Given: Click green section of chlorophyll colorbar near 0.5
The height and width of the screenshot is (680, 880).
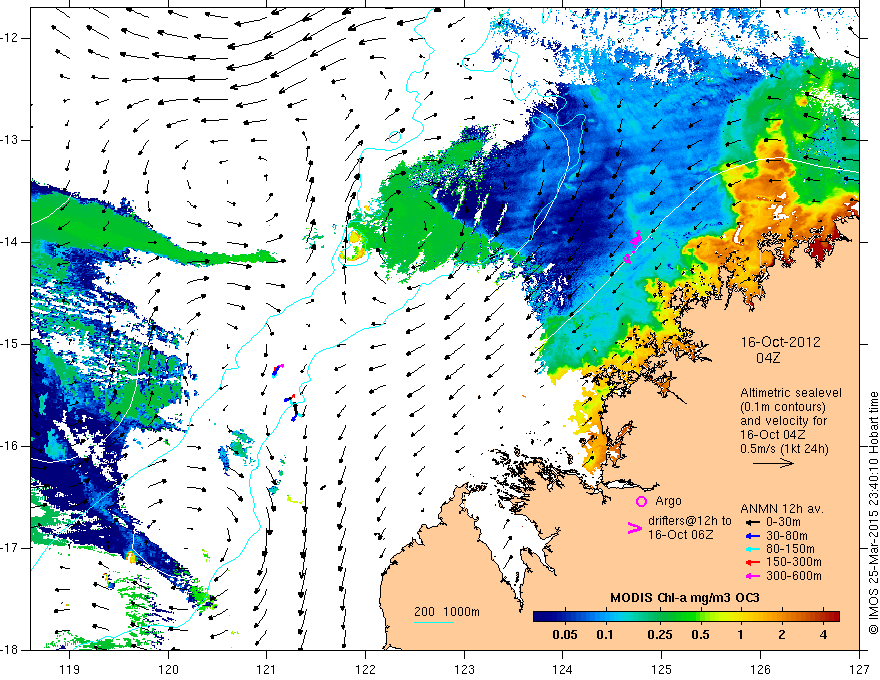Looking at the screenshot, I should click(696, 617).
